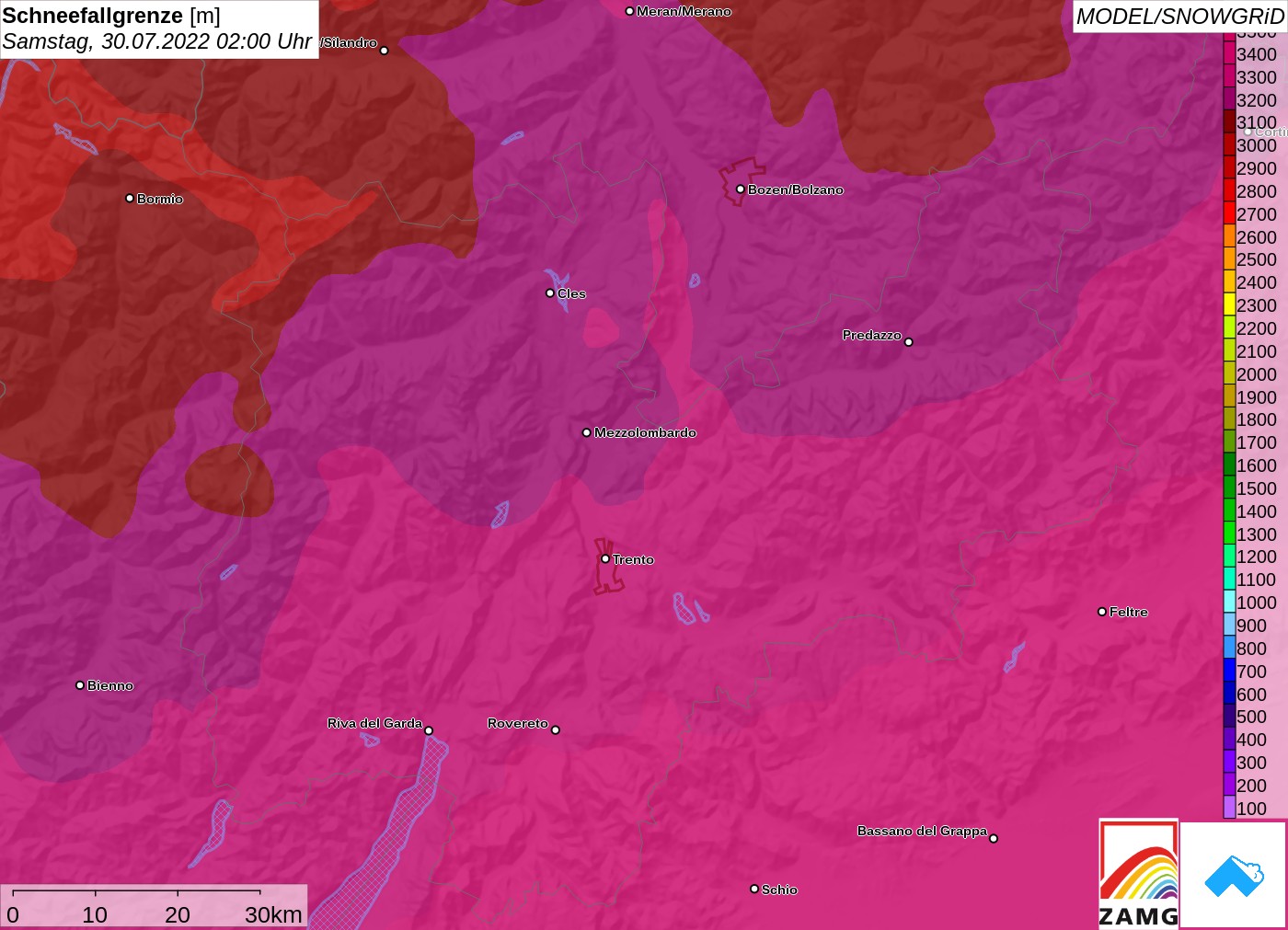Select the Cles city marker dot
The image size is (1288, 930).
point(550,293)
